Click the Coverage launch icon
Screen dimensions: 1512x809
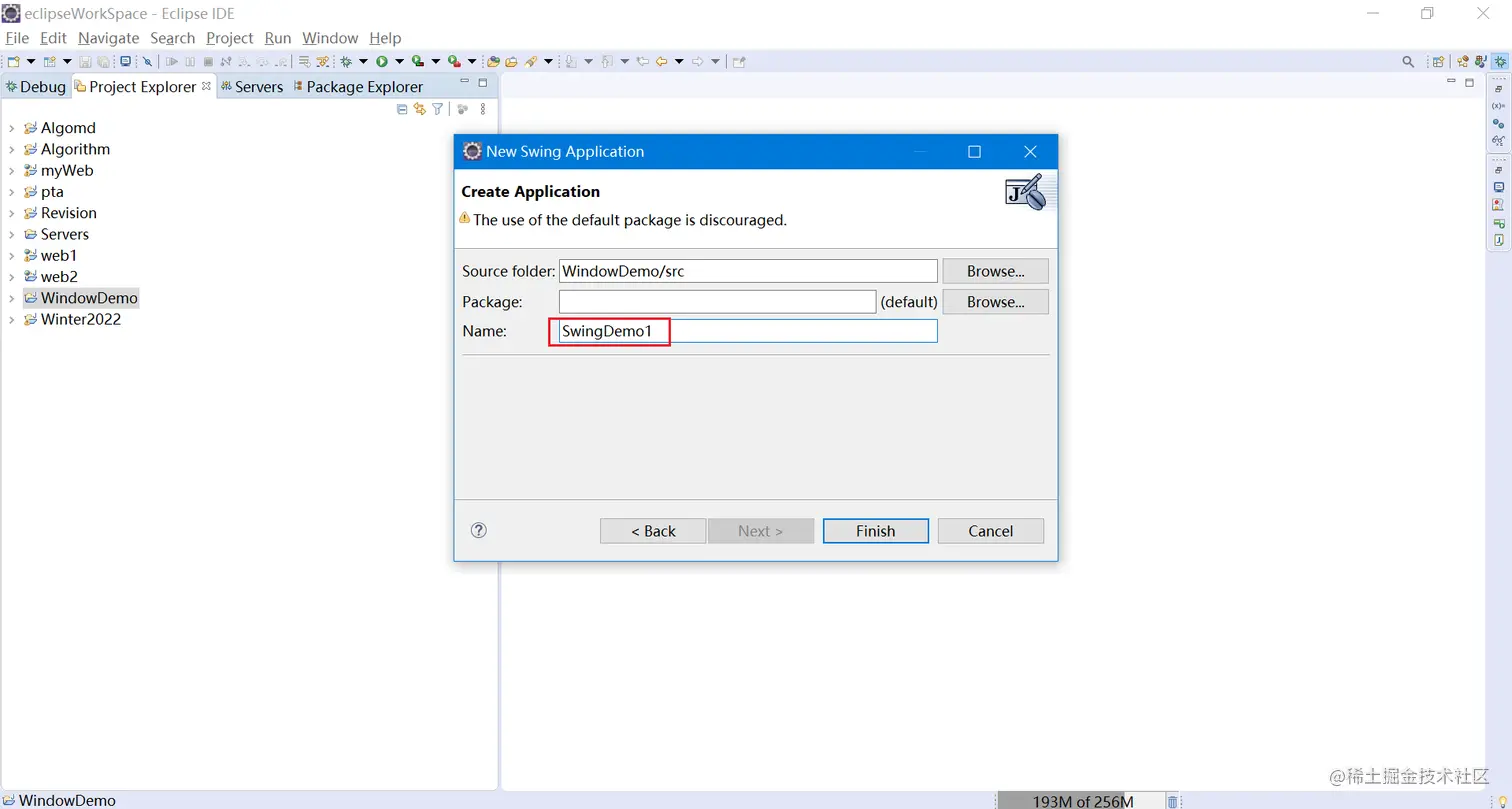(417, 61)
